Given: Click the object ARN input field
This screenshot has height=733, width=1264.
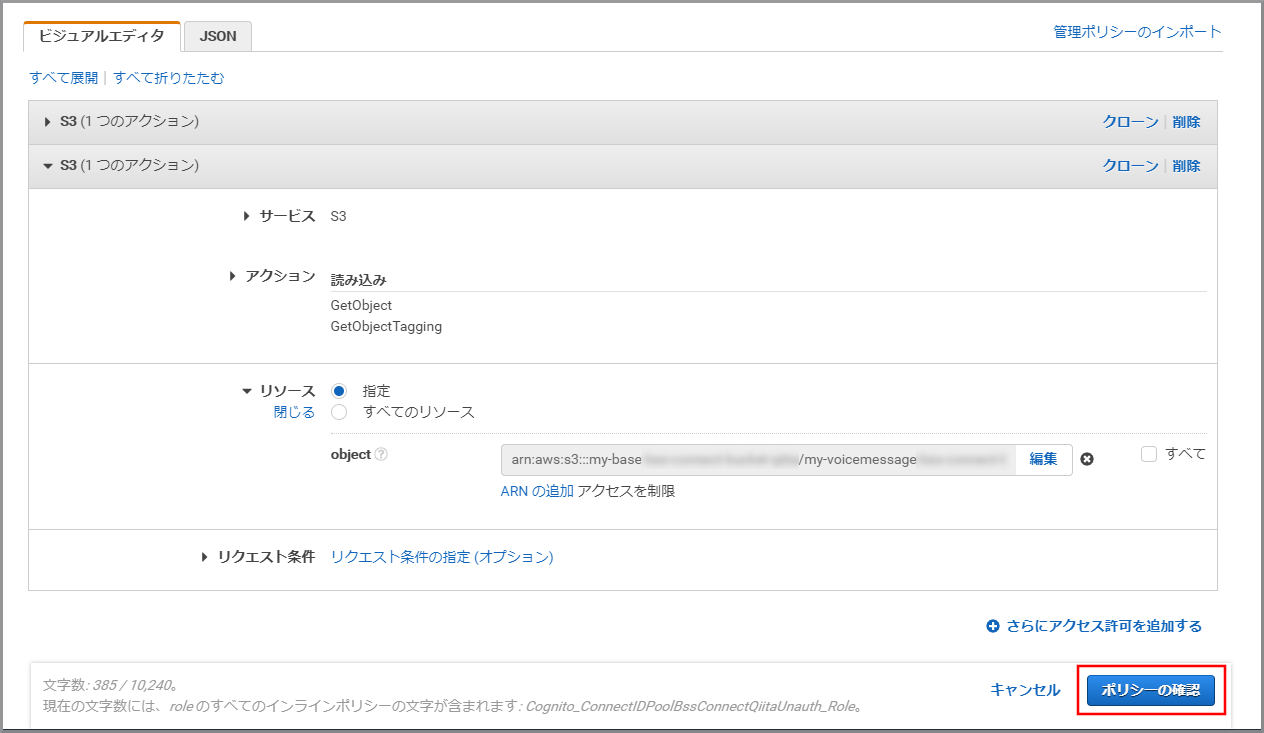Looking at the screenshot, I should point(759,460).
